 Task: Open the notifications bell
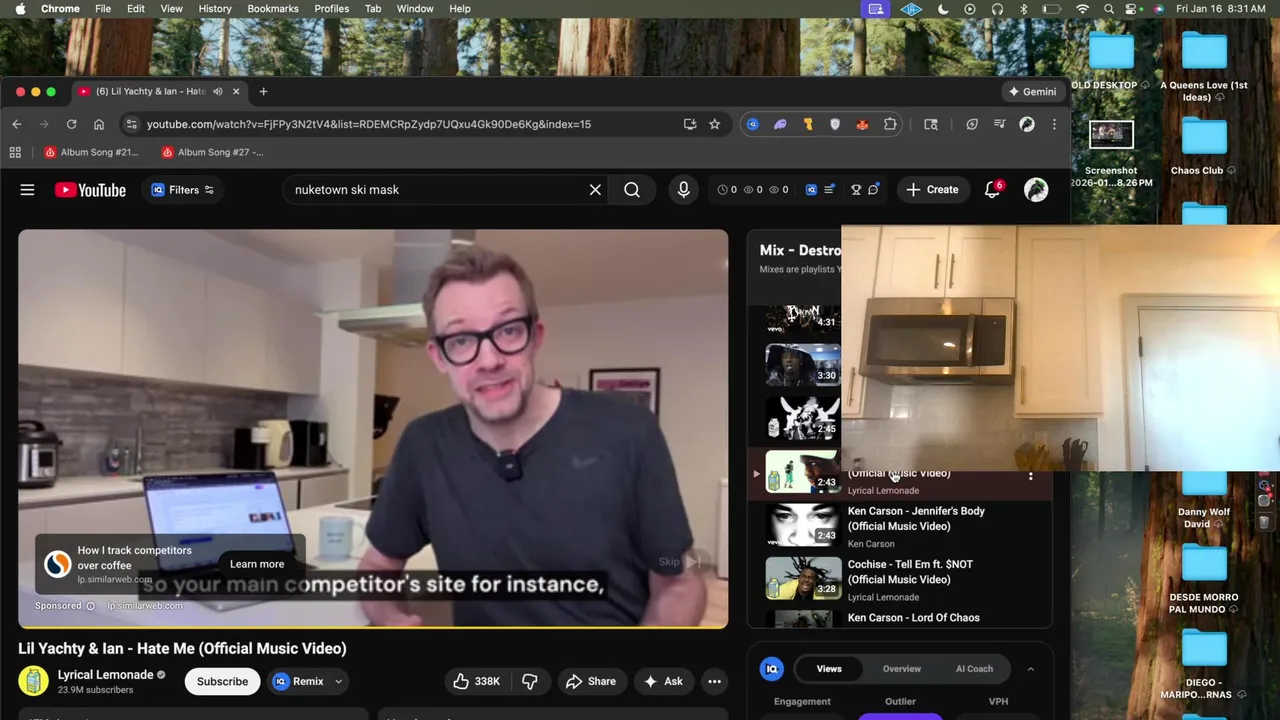coord(992,190)
